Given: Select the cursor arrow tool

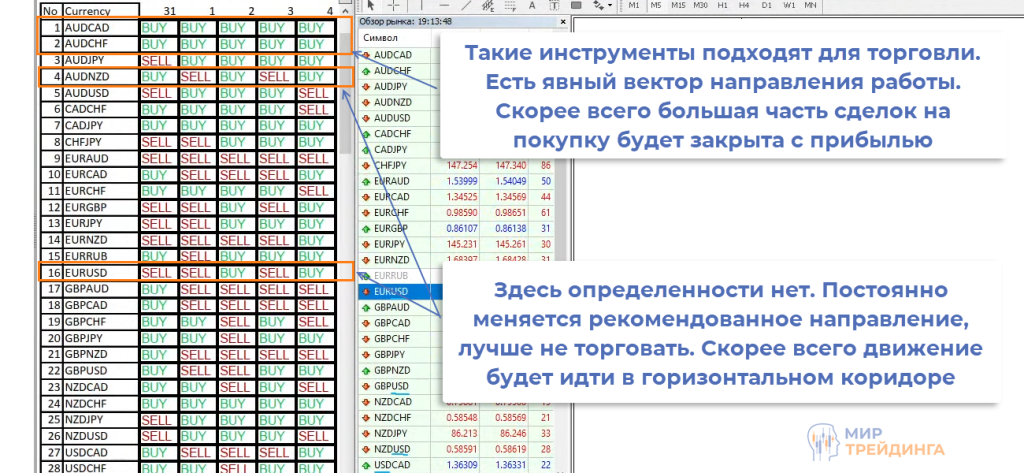Looking at the screenshot, I should click(x=371, y=6).
